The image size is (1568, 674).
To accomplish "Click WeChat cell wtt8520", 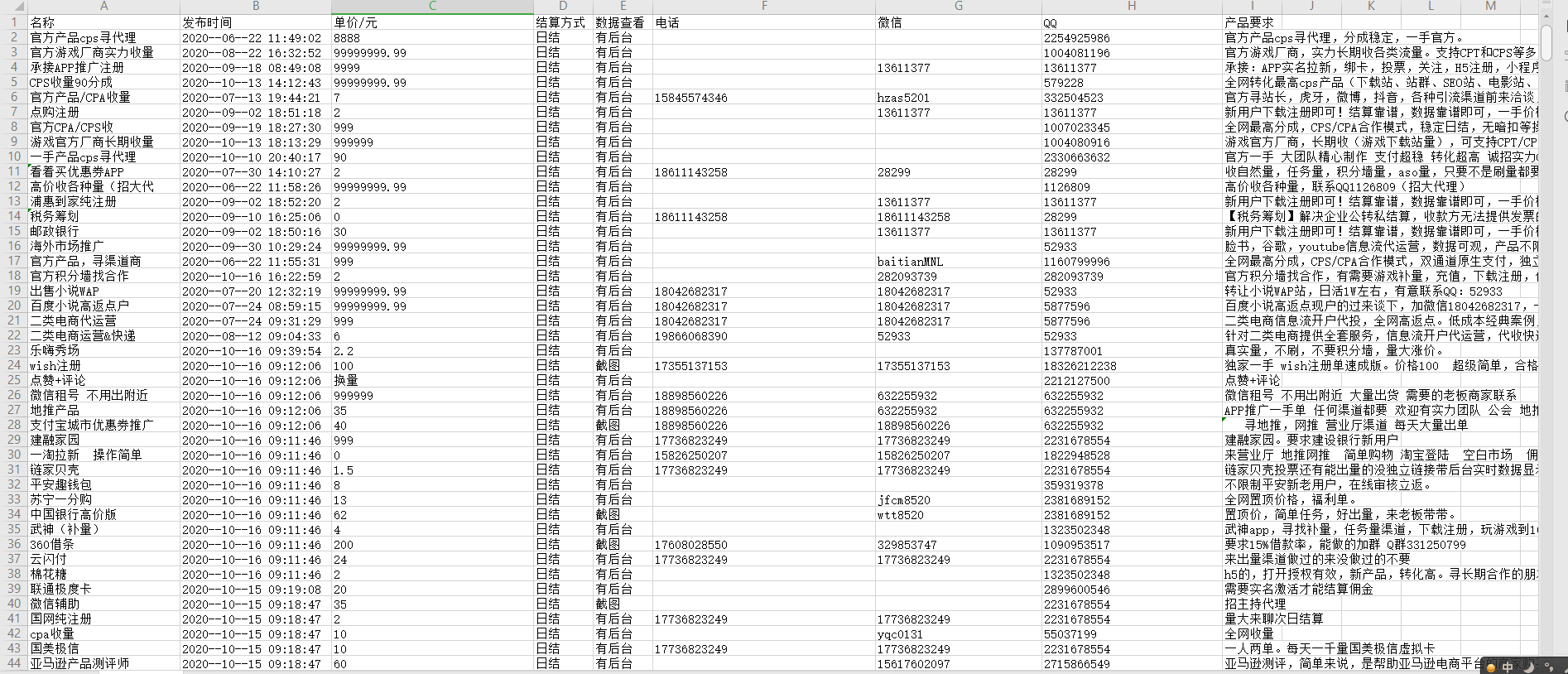I will [959, 514].
